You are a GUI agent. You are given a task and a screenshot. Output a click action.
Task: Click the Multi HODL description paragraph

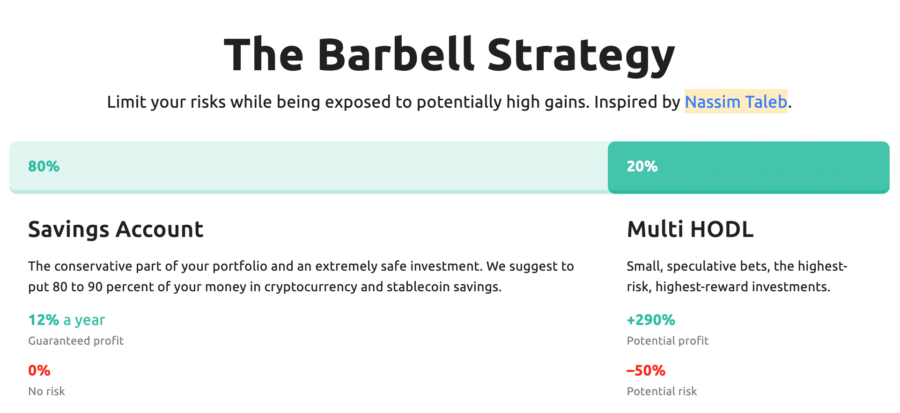point(737,277)
